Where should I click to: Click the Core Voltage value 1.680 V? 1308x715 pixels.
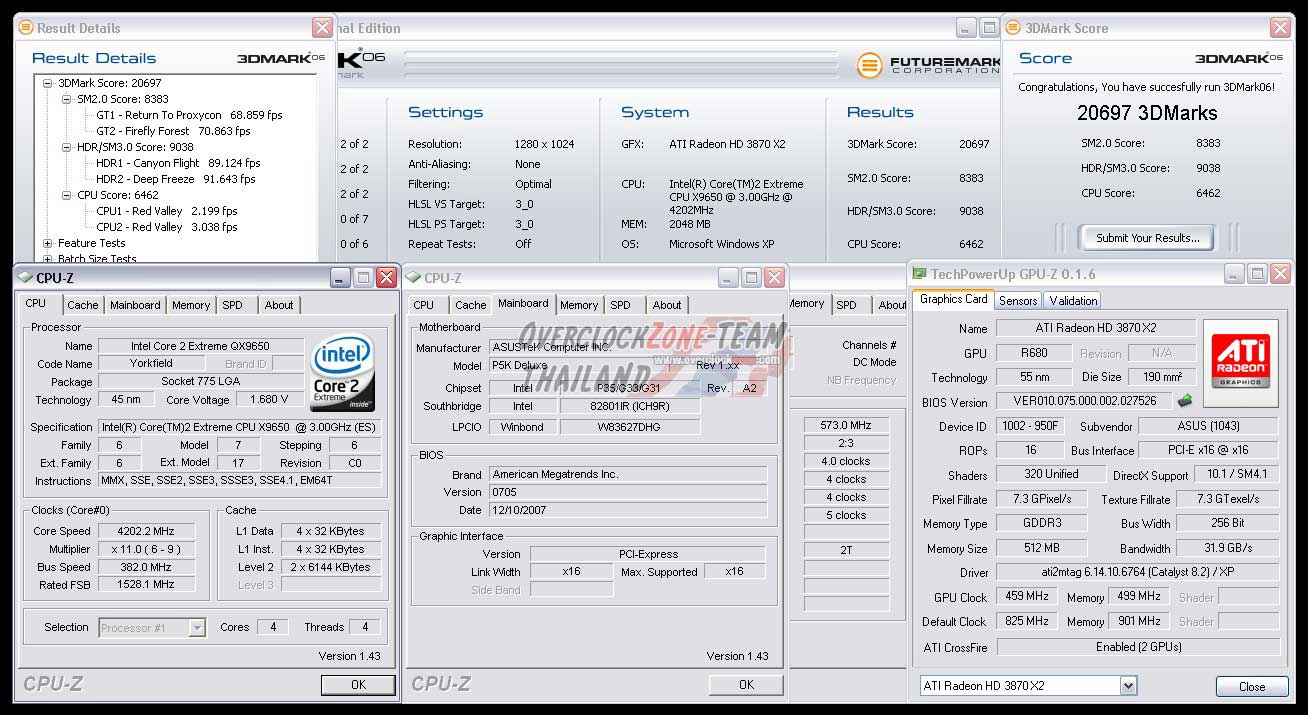point(270,399)
